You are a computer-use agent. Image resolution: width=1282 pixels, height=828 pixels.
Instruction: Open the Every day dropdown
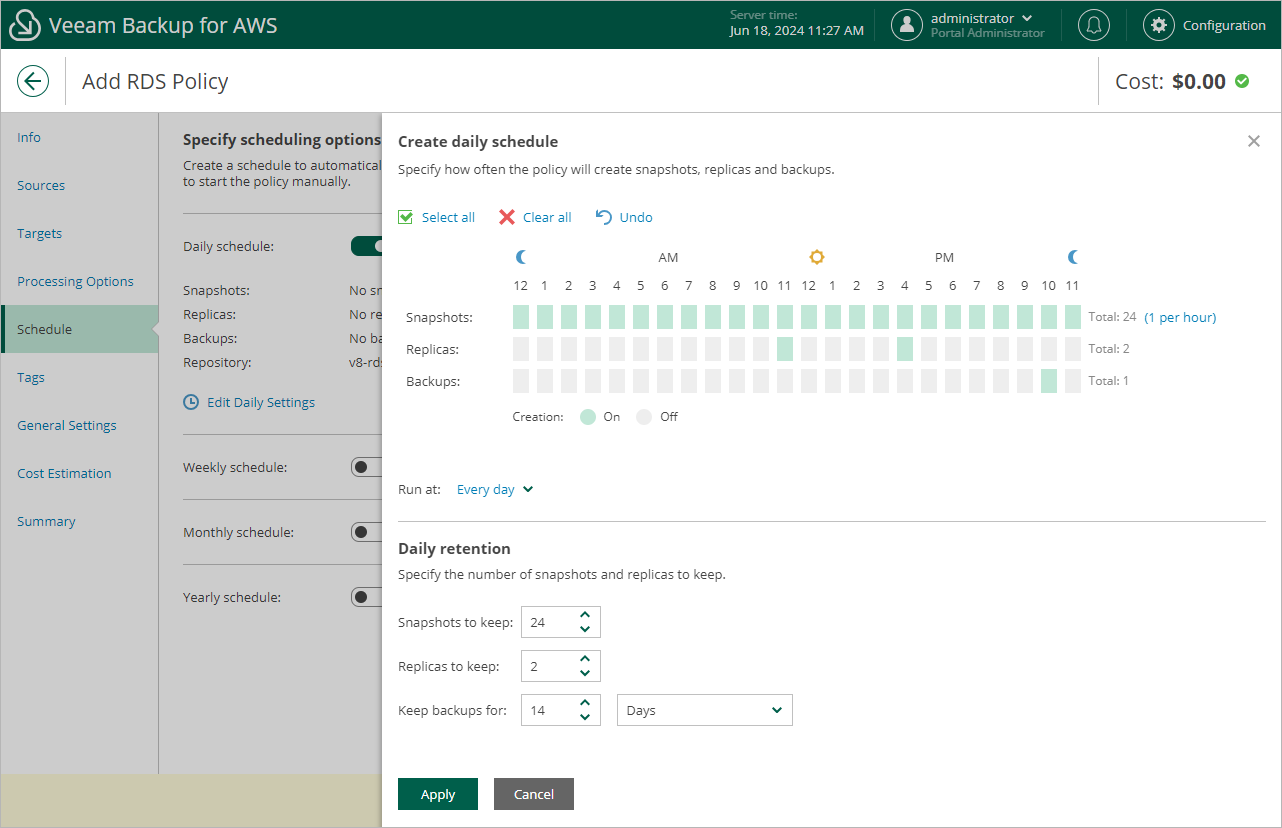click(495, 490)
